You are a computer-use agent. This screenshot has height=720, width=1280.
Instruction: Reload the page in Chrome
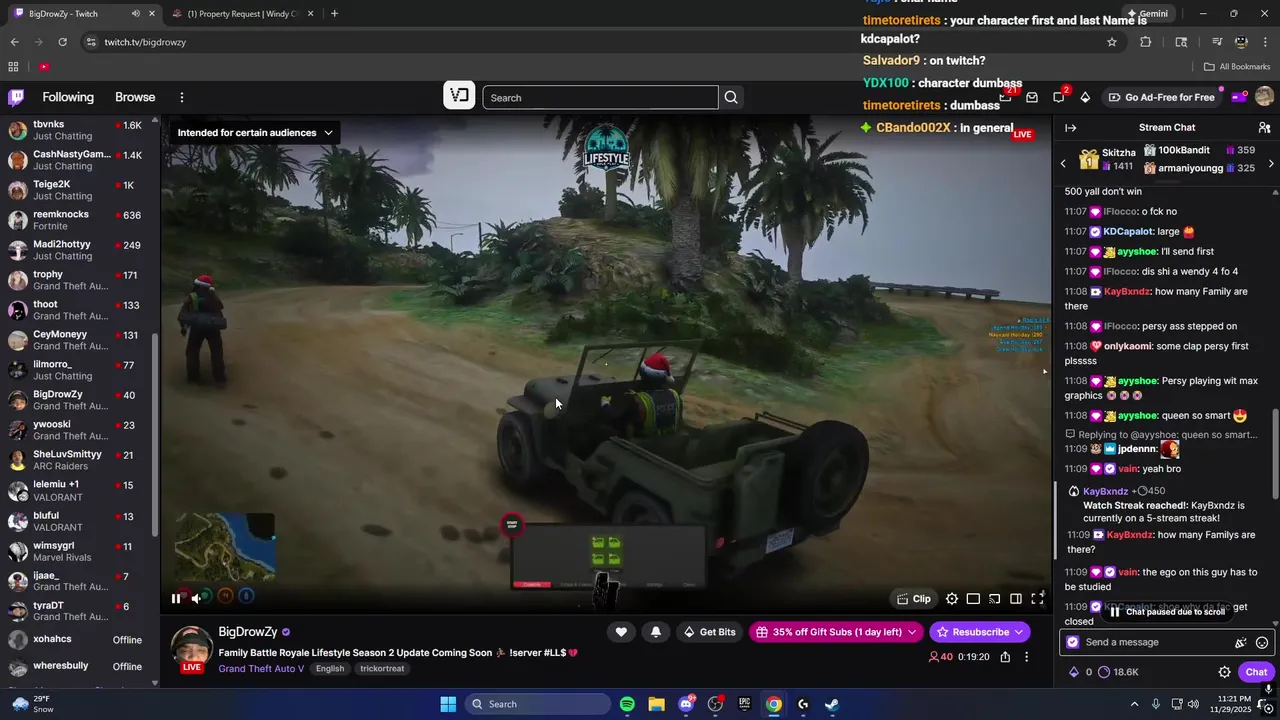coord(62,42)
